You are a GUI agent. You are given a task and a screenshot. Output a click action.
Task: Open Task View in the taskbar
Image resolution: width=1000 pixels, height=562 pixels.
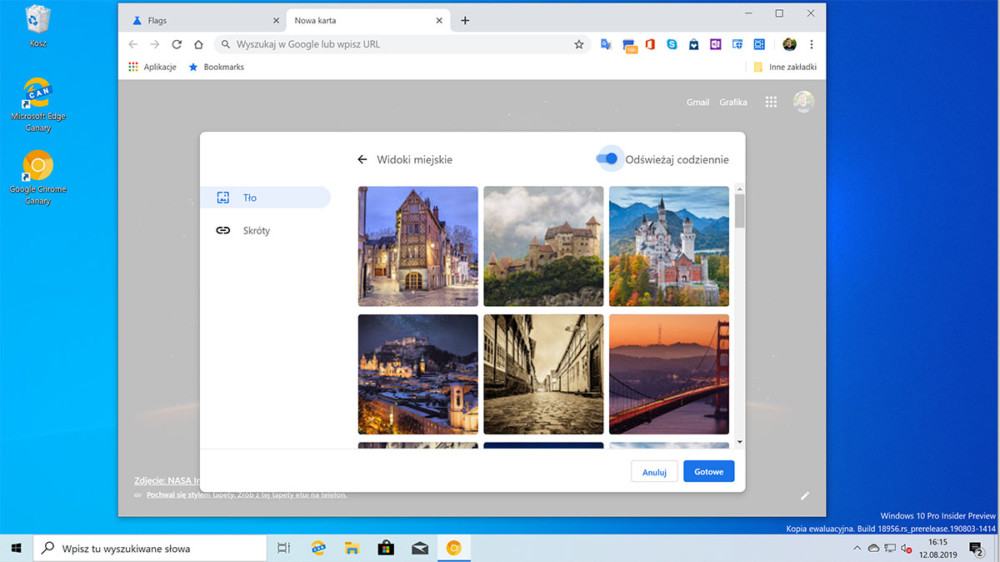click(x=284, y=548)
